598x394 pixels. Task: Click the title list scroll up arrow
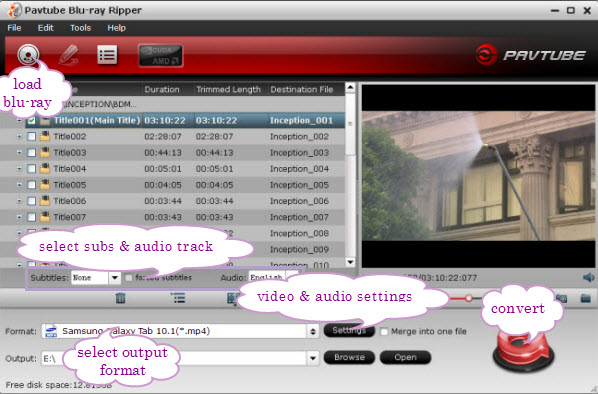point(350,88)
